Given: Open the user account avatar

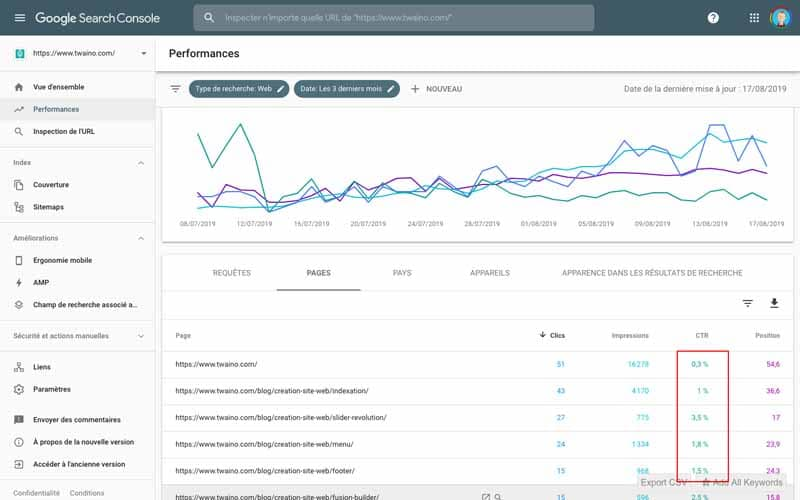Looking at the screenshot, I should pyautogui.click(x=781, y=18).
